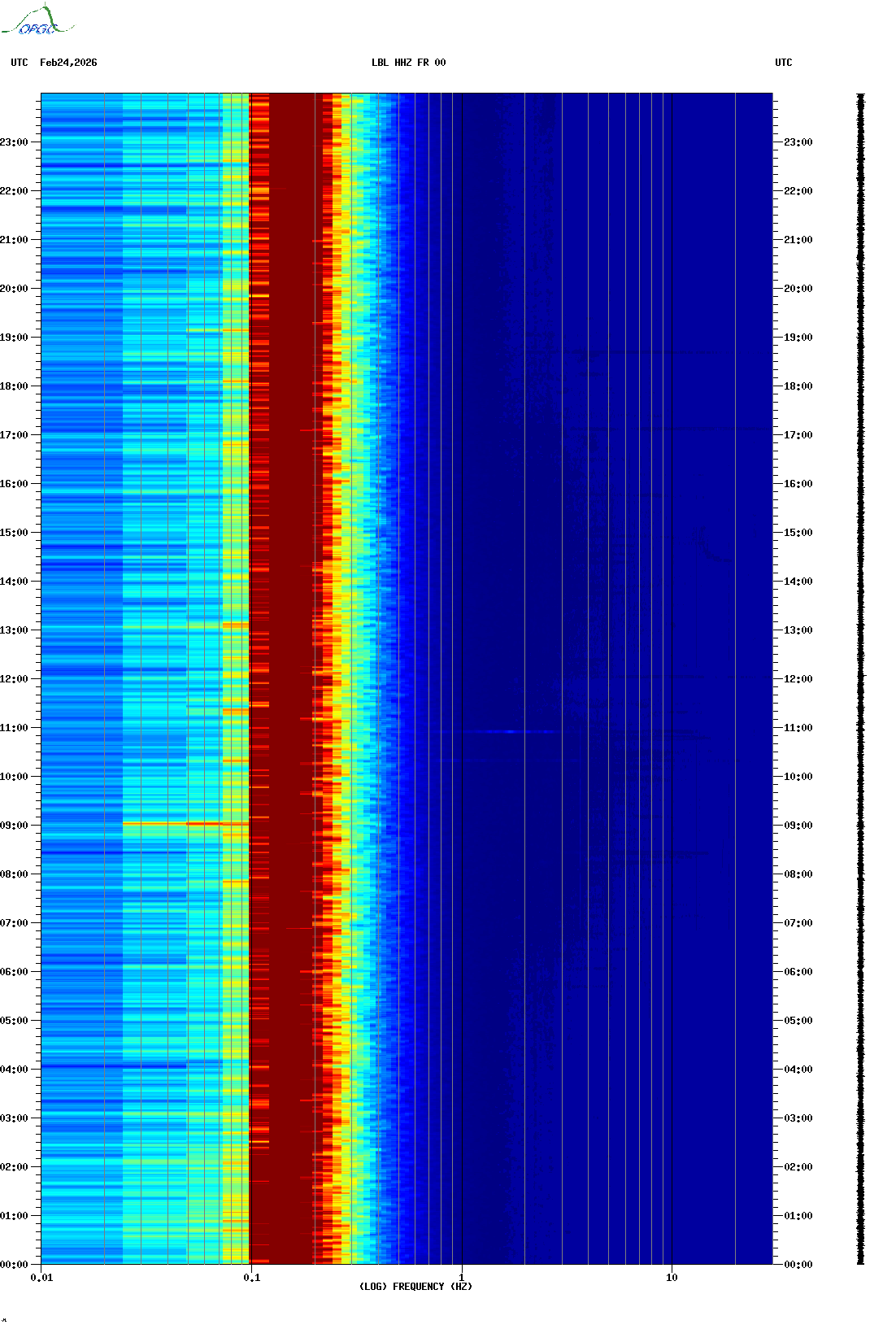
Task: Select the 23:00 tick on left time axis
Action: pos(15,142)
